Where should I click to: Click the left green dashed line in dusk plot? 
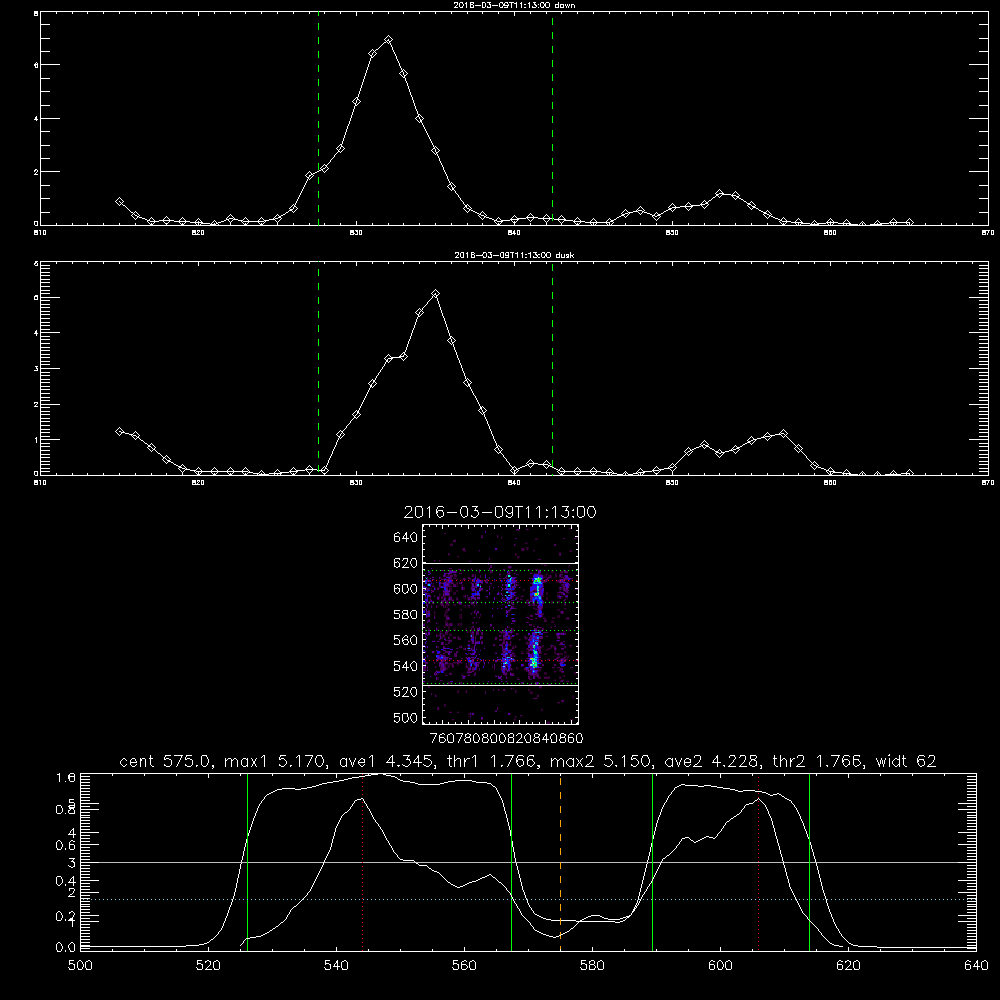click(x=318, y=368)
